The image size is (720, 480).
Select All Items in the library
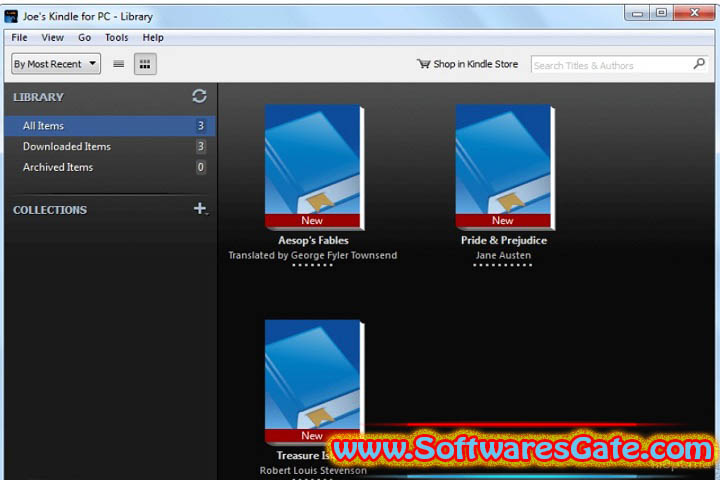pyautogui.click(x=109, y=126)
